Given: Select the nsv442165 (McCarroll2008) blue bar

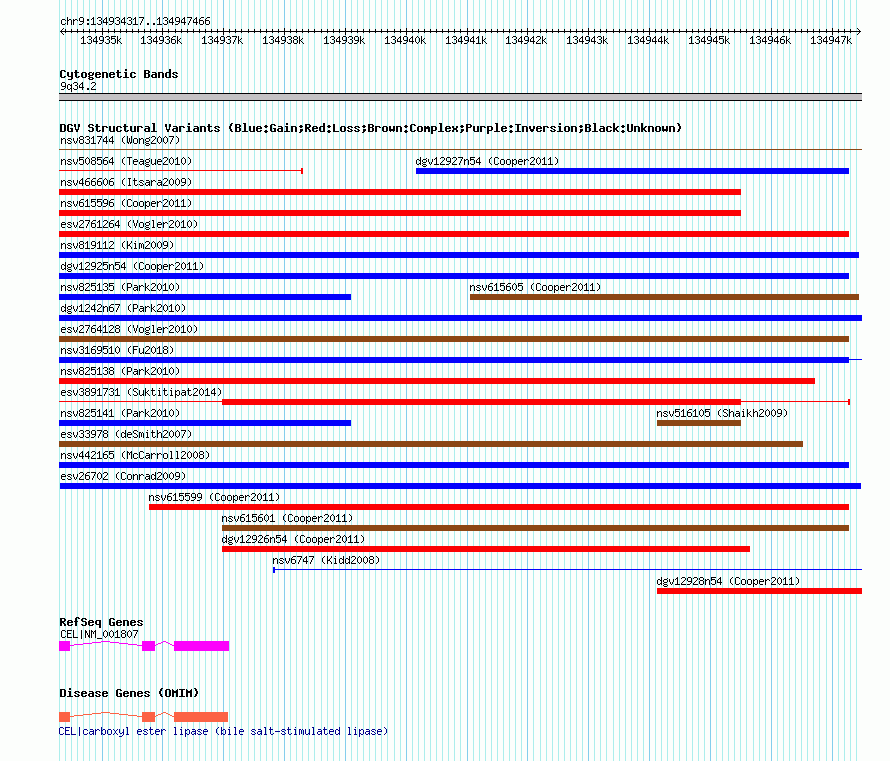Looking at the screenshot, I should coord(454,465).
